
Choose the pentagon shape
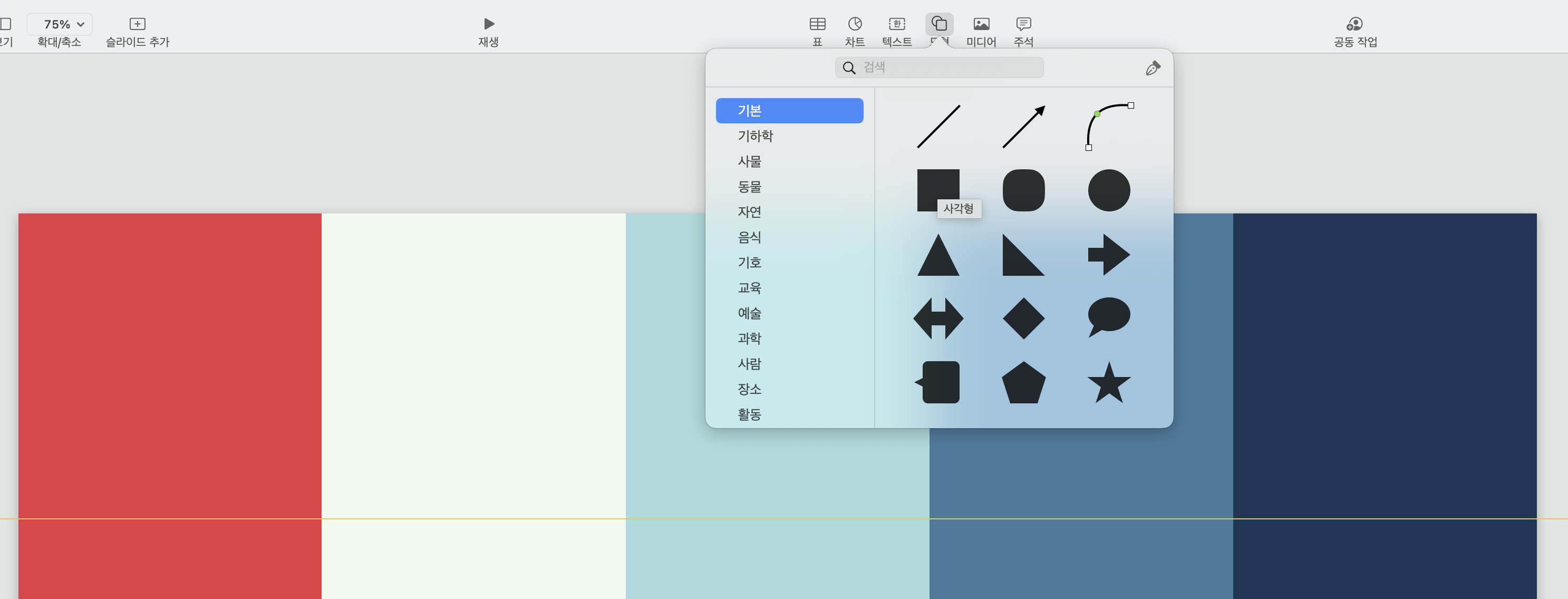click(1023, 383)
